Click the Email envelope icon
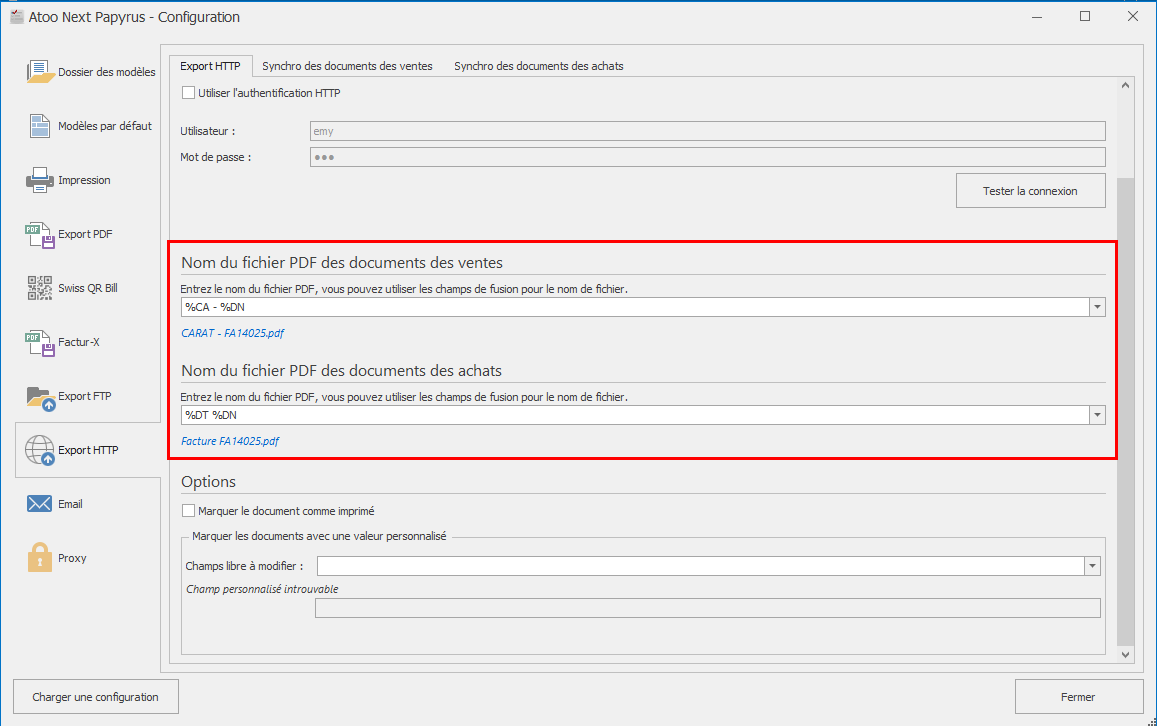The width and height of the screenshot is (1157, 726). coord(40,504)
